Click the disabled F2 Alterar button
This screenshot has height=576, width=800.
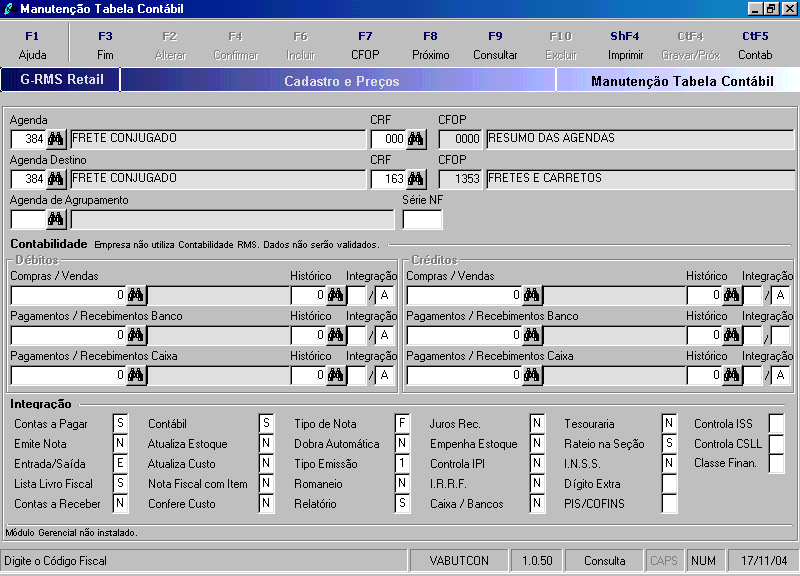tap(170, 45)
